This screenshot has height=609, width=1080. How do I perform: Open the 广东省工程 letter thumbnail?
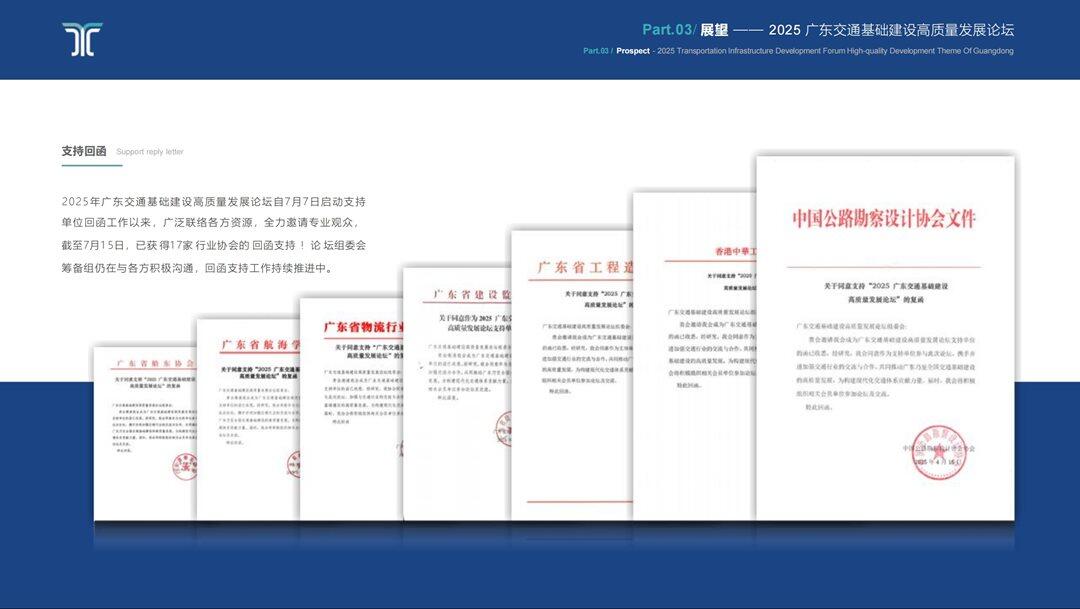click(x=572, y=375)
